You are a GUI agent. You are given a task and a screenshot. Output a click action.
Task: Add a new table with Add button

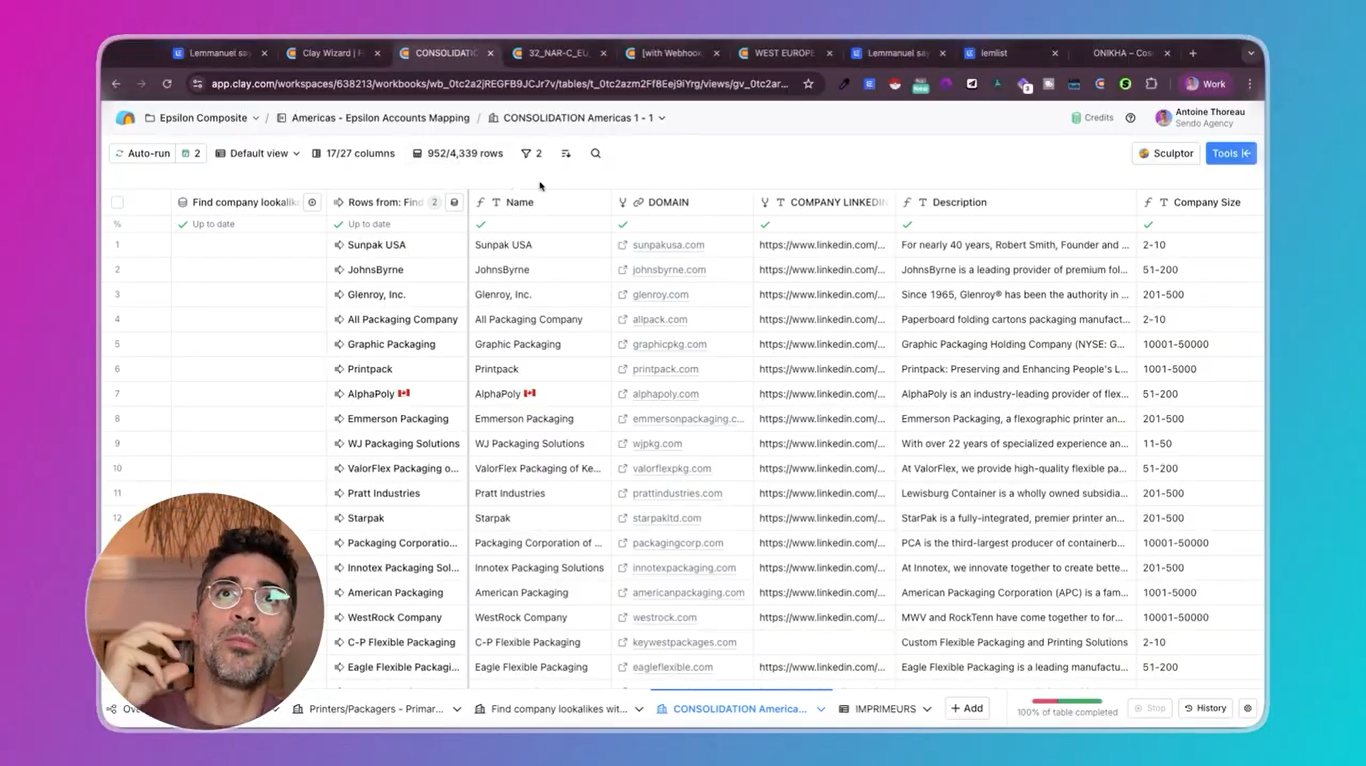(967, 708)
